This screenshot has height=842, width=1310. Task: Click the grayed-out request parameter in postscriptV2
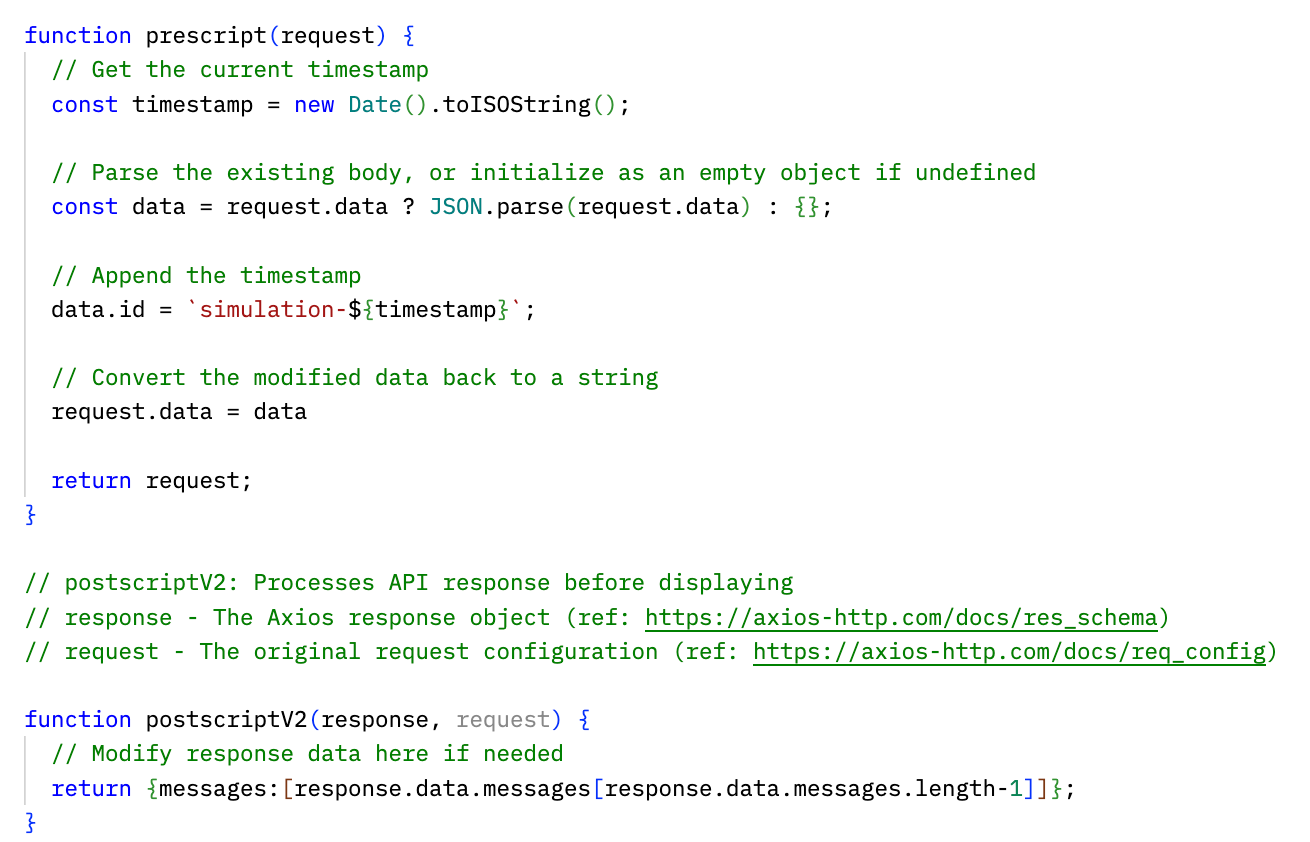click(x=503, y=719)
